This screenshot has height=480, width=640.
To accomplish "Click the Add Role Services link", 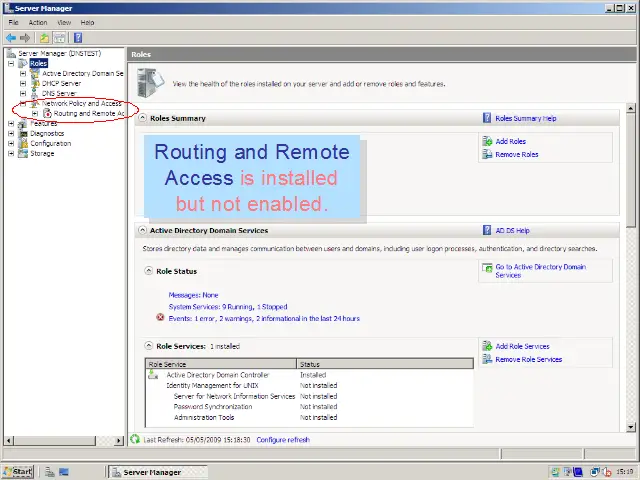I will click(x=522, y=346).
